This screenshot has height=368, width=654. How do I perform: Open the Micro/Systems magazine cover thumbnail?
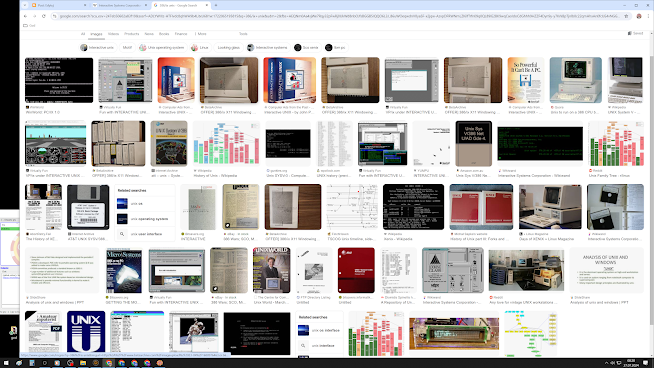tap(124, 270)
